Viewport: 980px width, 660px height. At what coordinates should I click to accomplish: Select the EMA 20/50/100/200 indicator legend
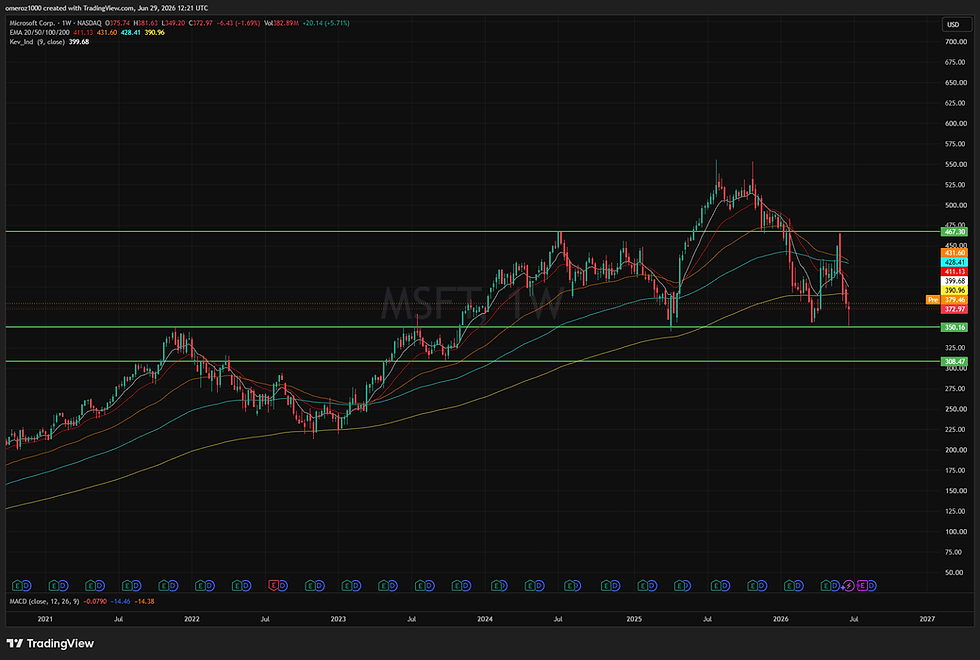pyautogui.click(x=39, y=32)
